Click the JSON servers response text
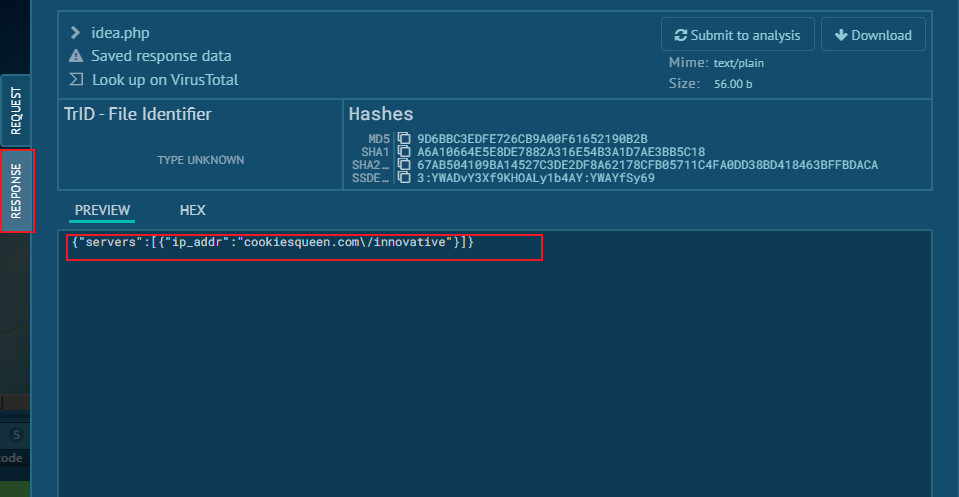 [x=272, y=243]
